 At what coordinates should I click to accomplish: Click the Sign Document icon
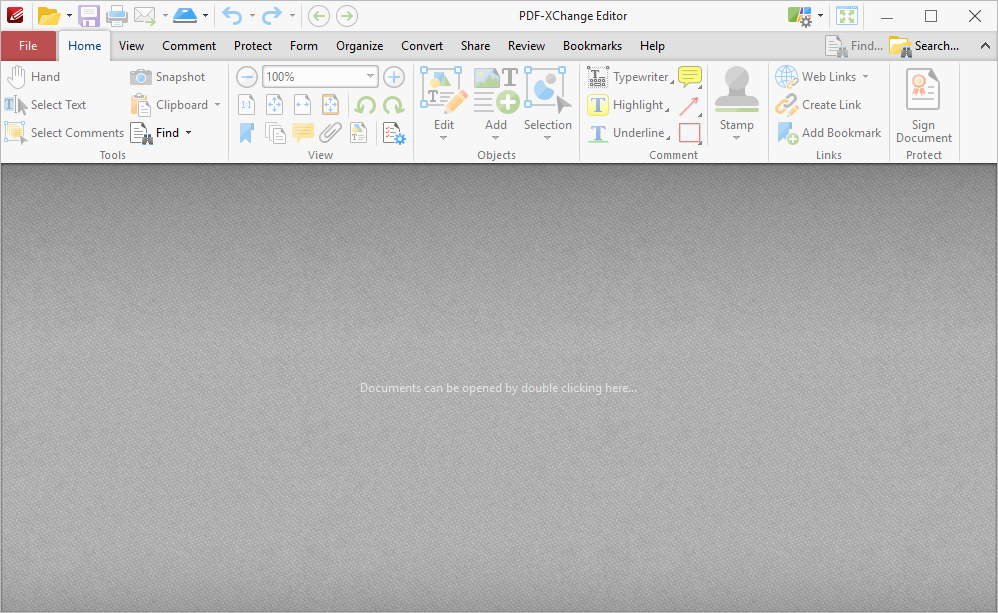[923, 105]
